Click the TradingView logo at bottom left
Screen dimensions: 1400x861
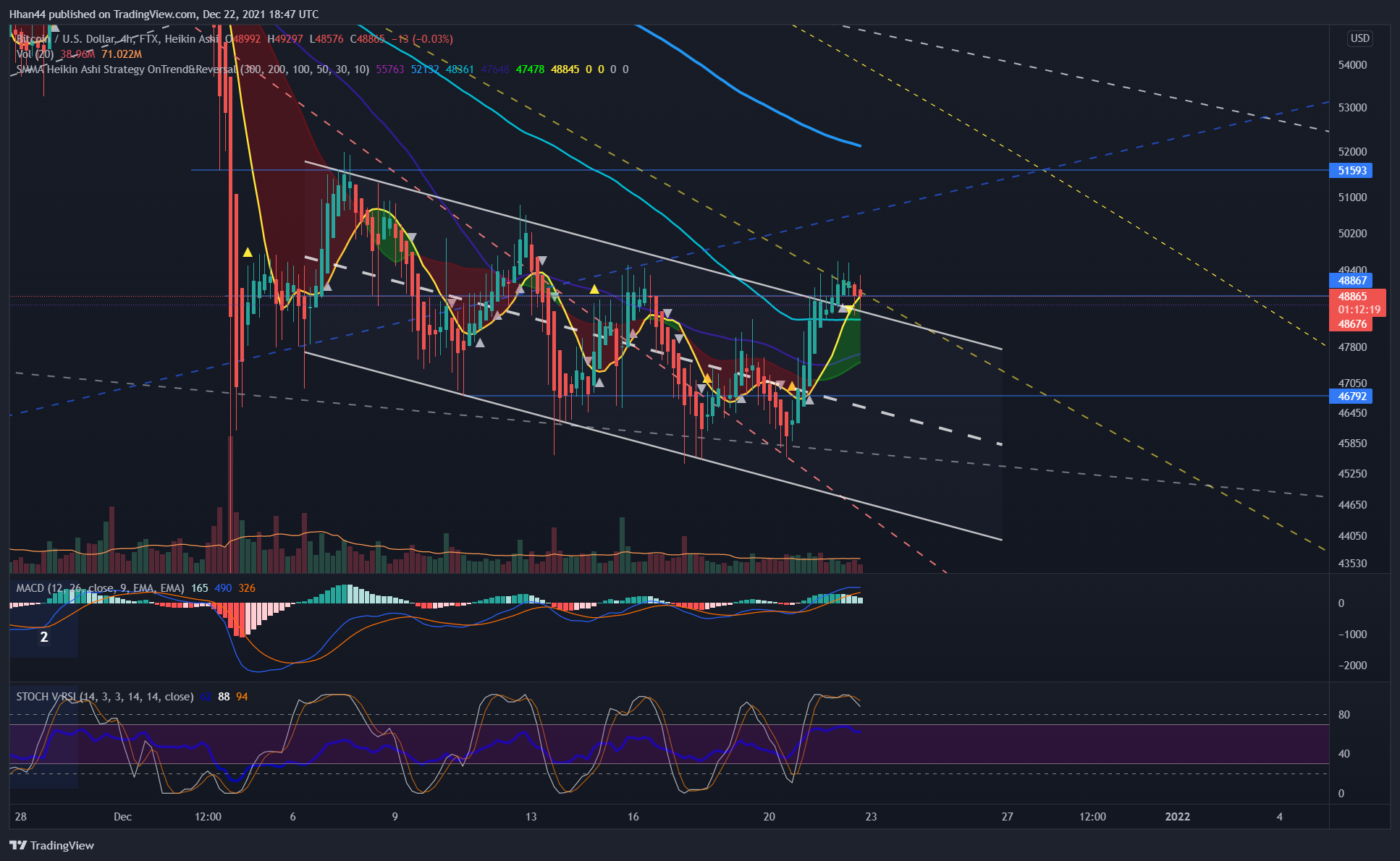coord(52,845)
